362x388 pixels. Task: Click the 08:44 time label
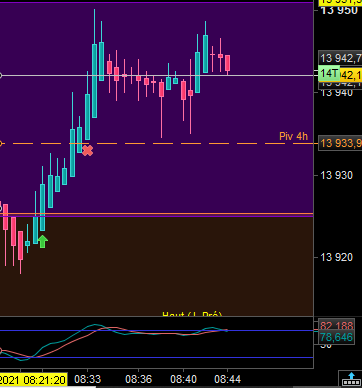click(x=227, y=379)
